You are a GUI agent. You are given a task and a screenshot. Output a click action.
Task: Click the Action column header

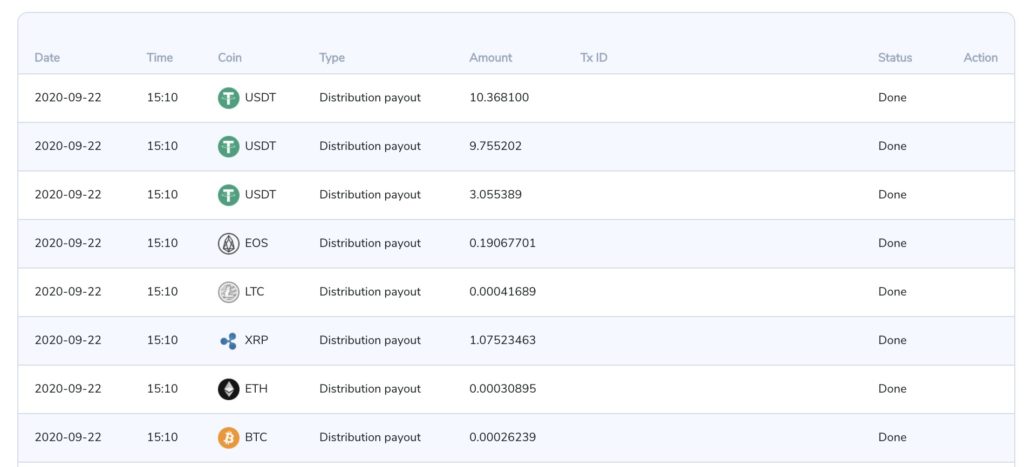coord(980,58)
